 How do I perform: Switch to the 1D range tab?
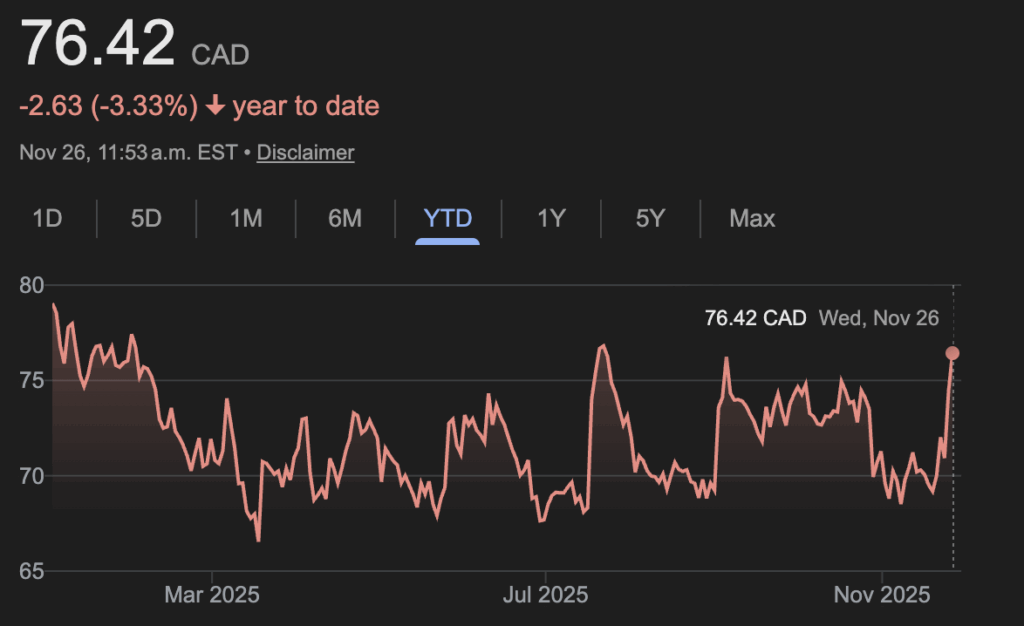(x=47, y=218)
